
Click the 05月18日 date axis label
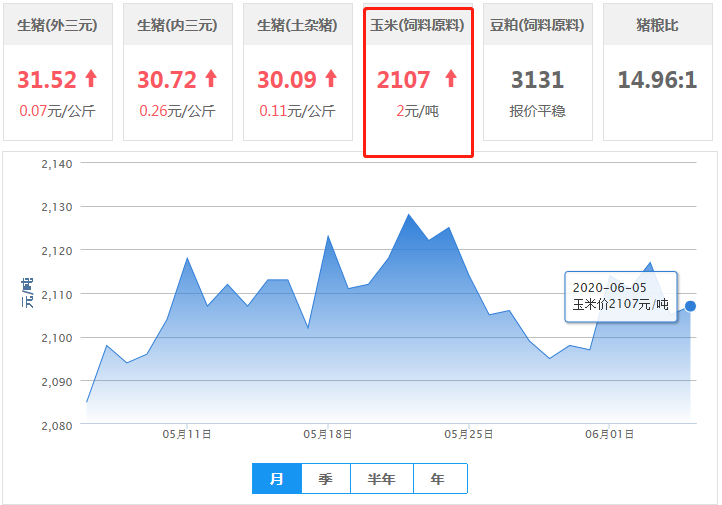[x=328, y=434]
